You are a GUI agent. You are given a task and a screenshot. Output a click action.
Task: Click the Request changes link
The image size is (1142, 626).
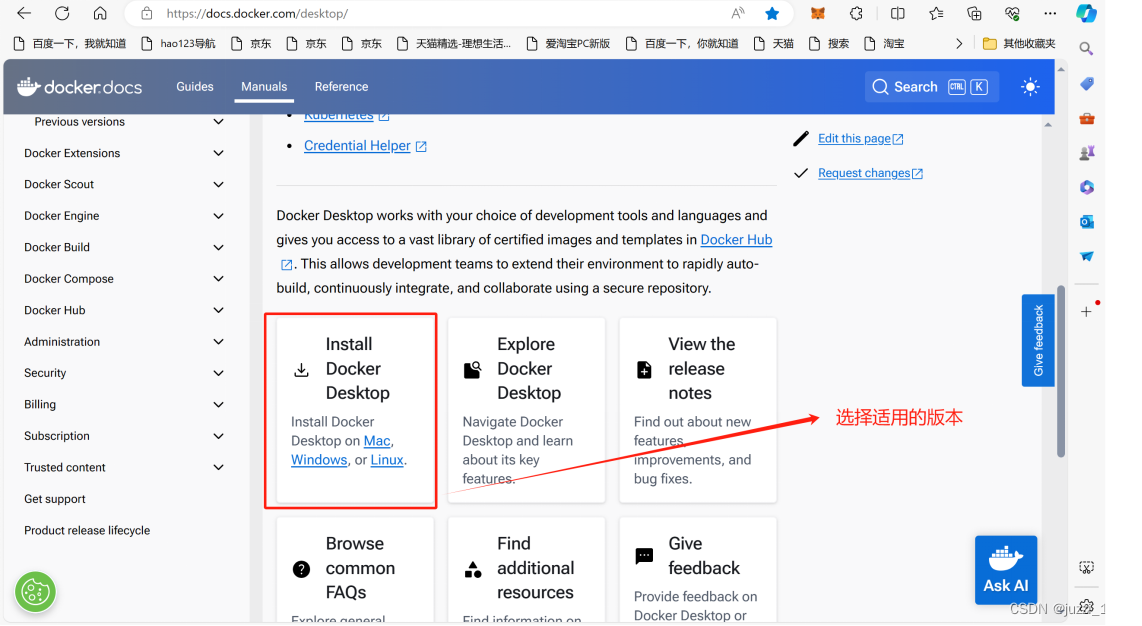[x=870, y=173]
